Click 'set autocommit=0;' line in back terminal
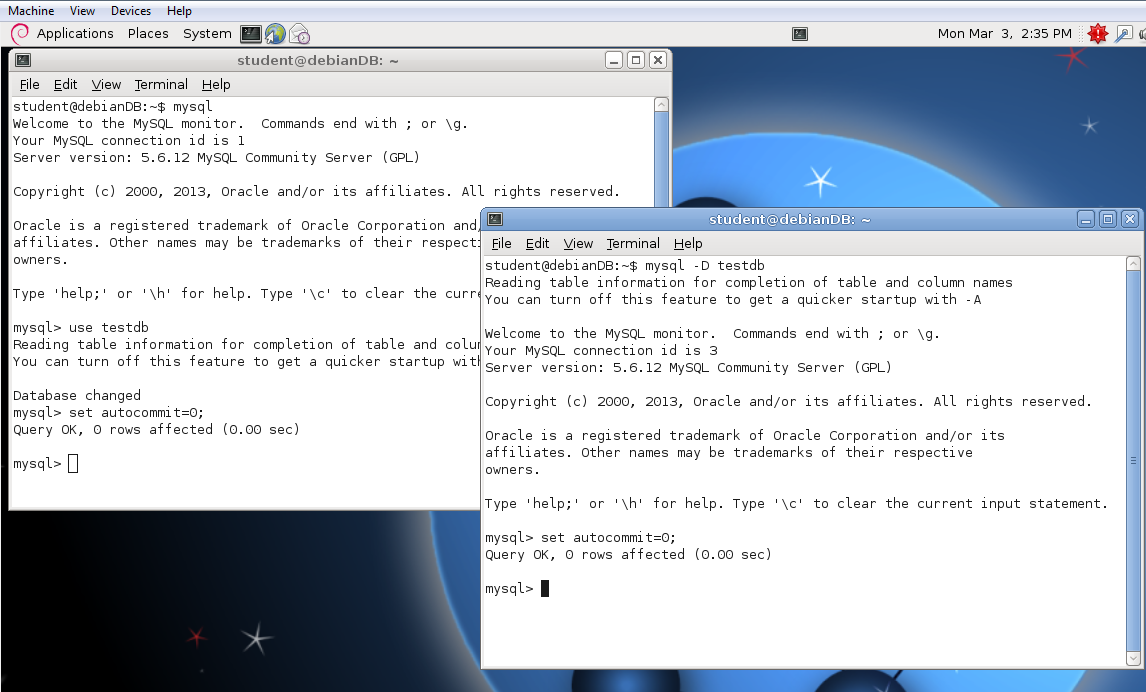The image size is (1146, 692). tap(108, 412)
